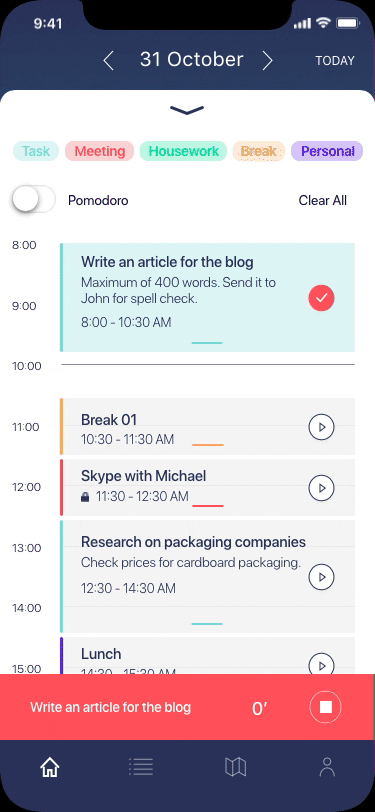The image size is (375, 812).
Task: Open the task list icon in bottom bar
Action: tap(141, 767)
